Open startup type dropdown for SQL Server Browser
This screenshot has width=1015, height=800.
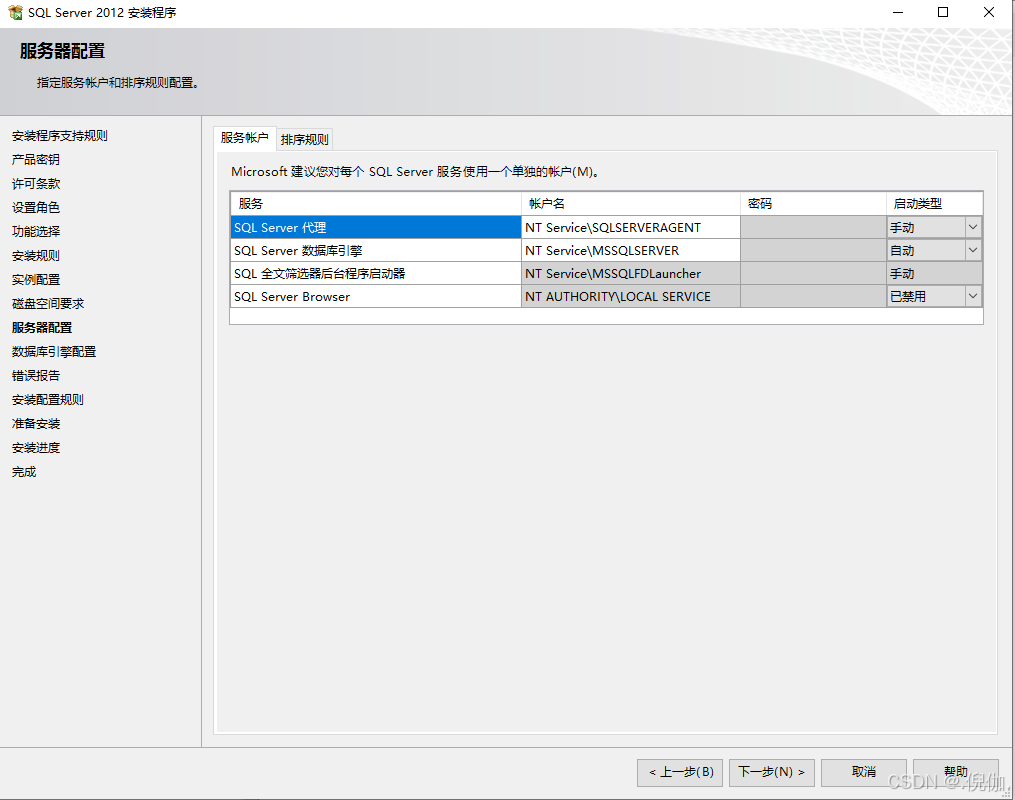[972, 296]
